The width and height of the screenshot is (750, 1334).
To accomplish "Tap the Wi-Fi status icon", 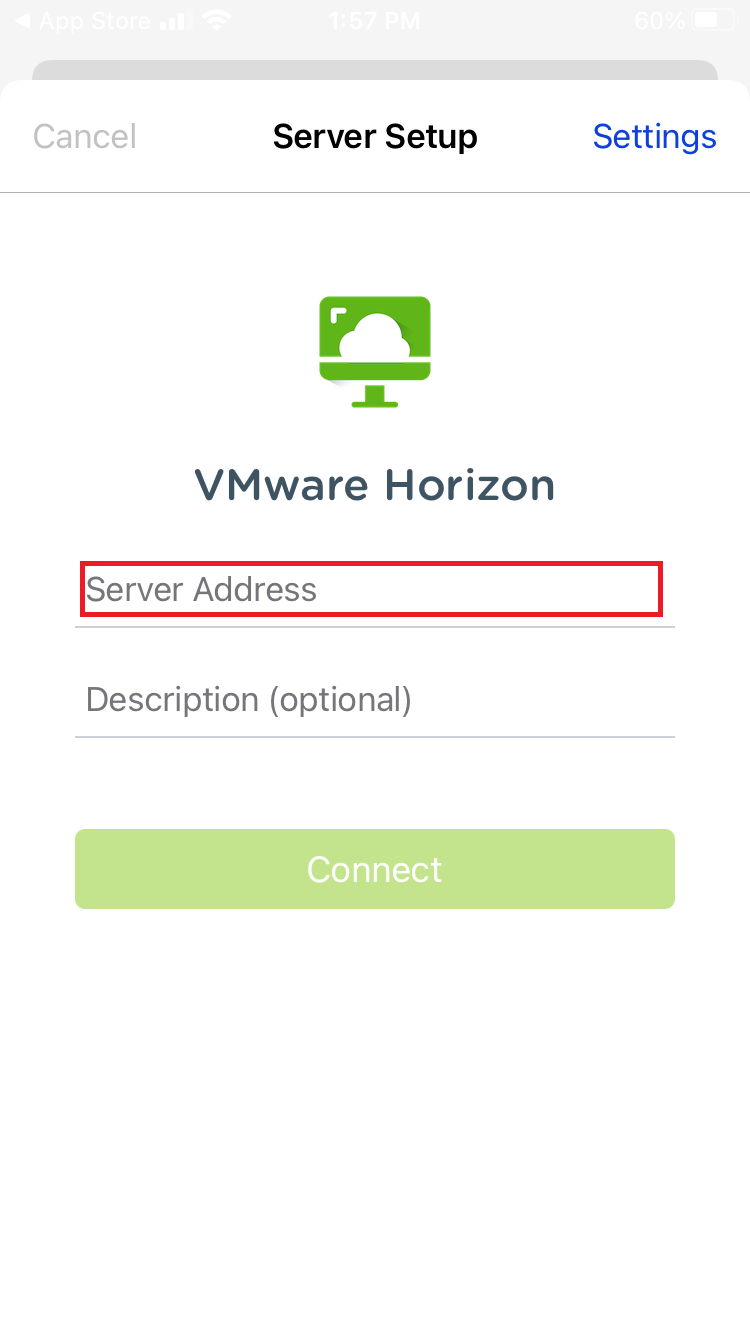I will [215, 20].
